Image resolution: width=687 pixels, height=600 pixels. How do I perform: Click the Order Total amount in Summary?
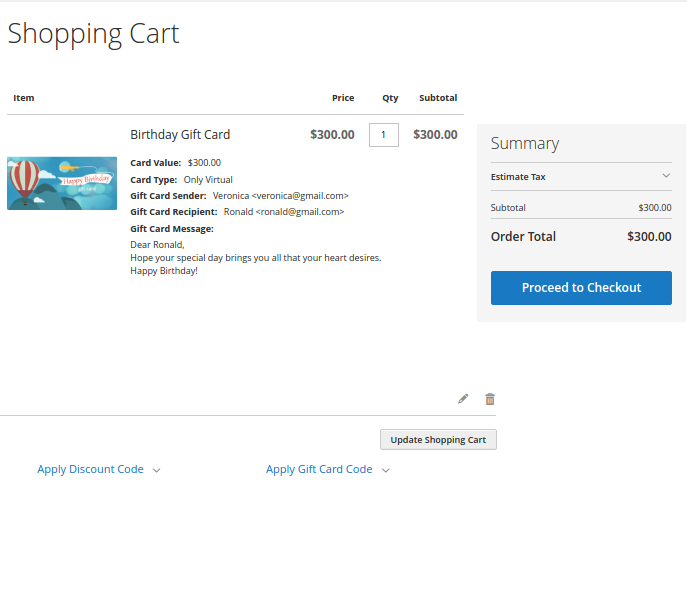click(x=649, y=237)
